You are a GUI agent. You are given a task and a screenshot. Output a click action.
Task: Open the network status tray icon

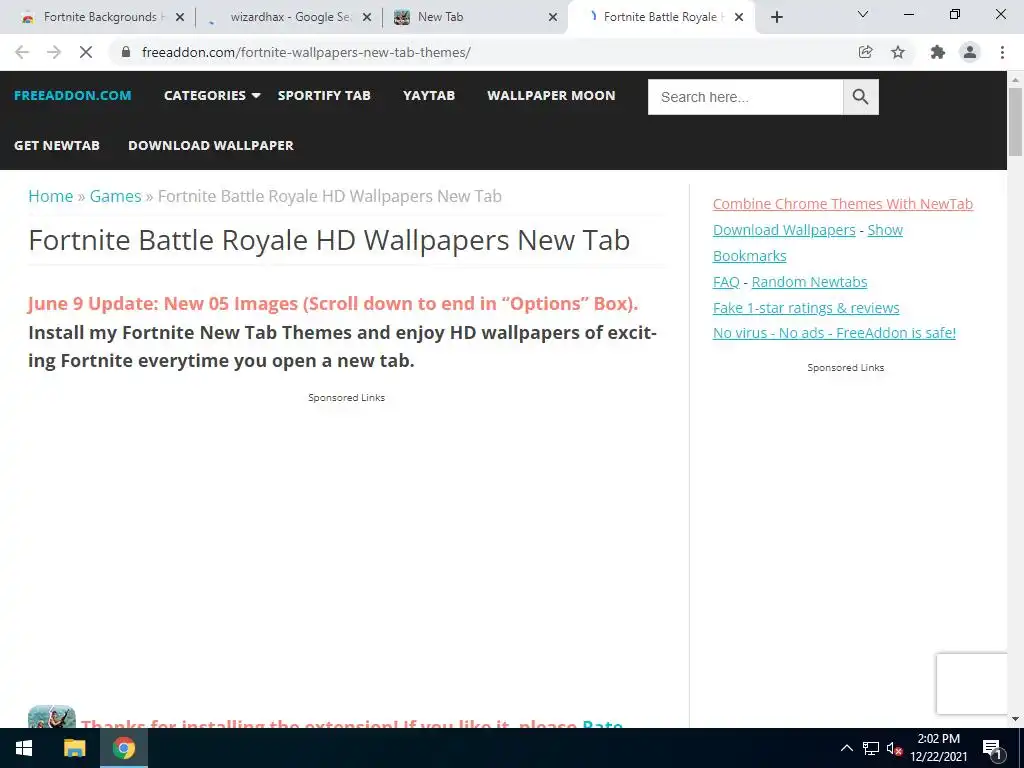click(x=870, y=748)
